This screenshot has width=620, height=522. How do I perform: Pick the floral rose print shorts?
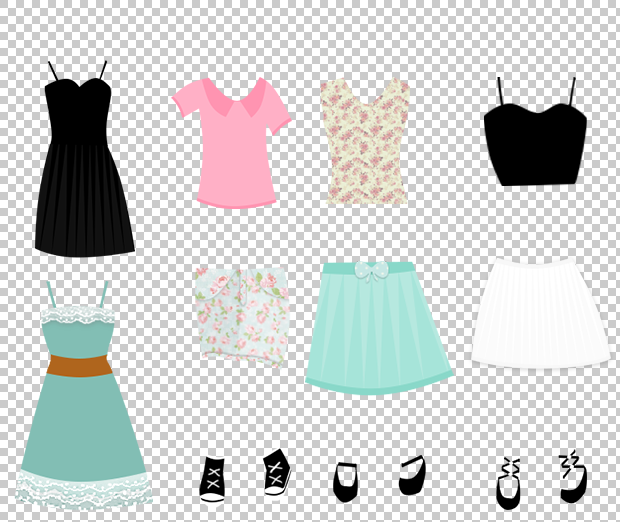[242, 316]
